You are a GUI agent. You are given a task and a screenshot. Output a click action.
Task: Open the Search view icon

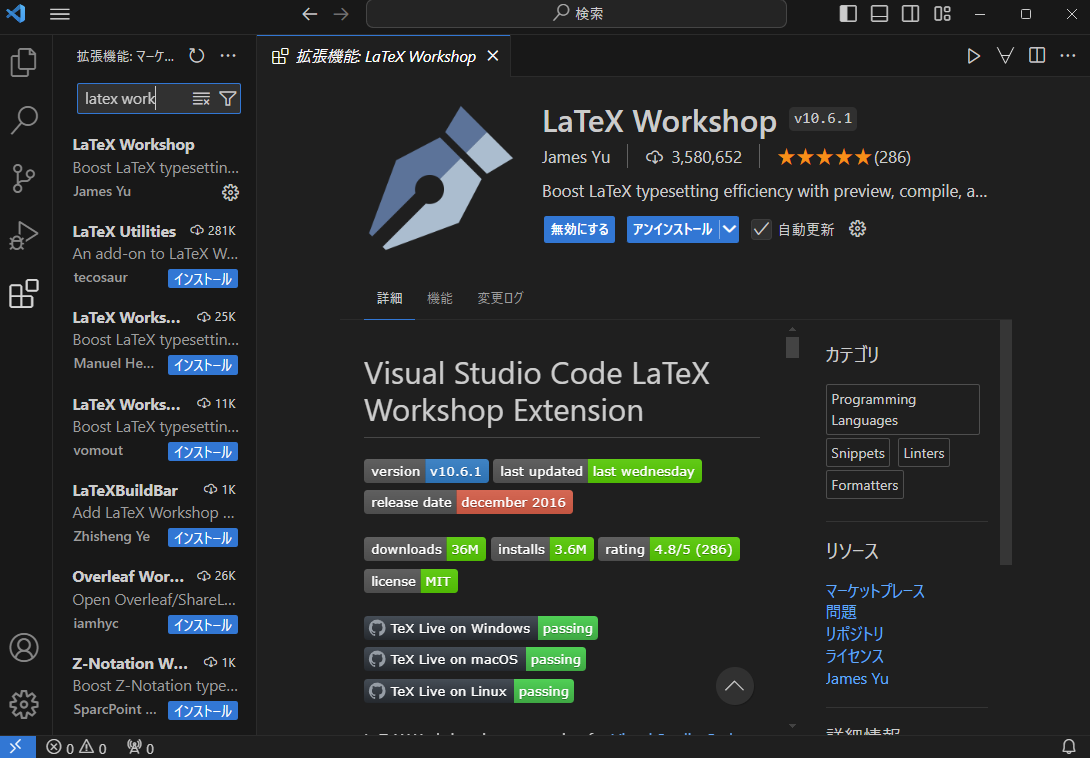[24, 120]
